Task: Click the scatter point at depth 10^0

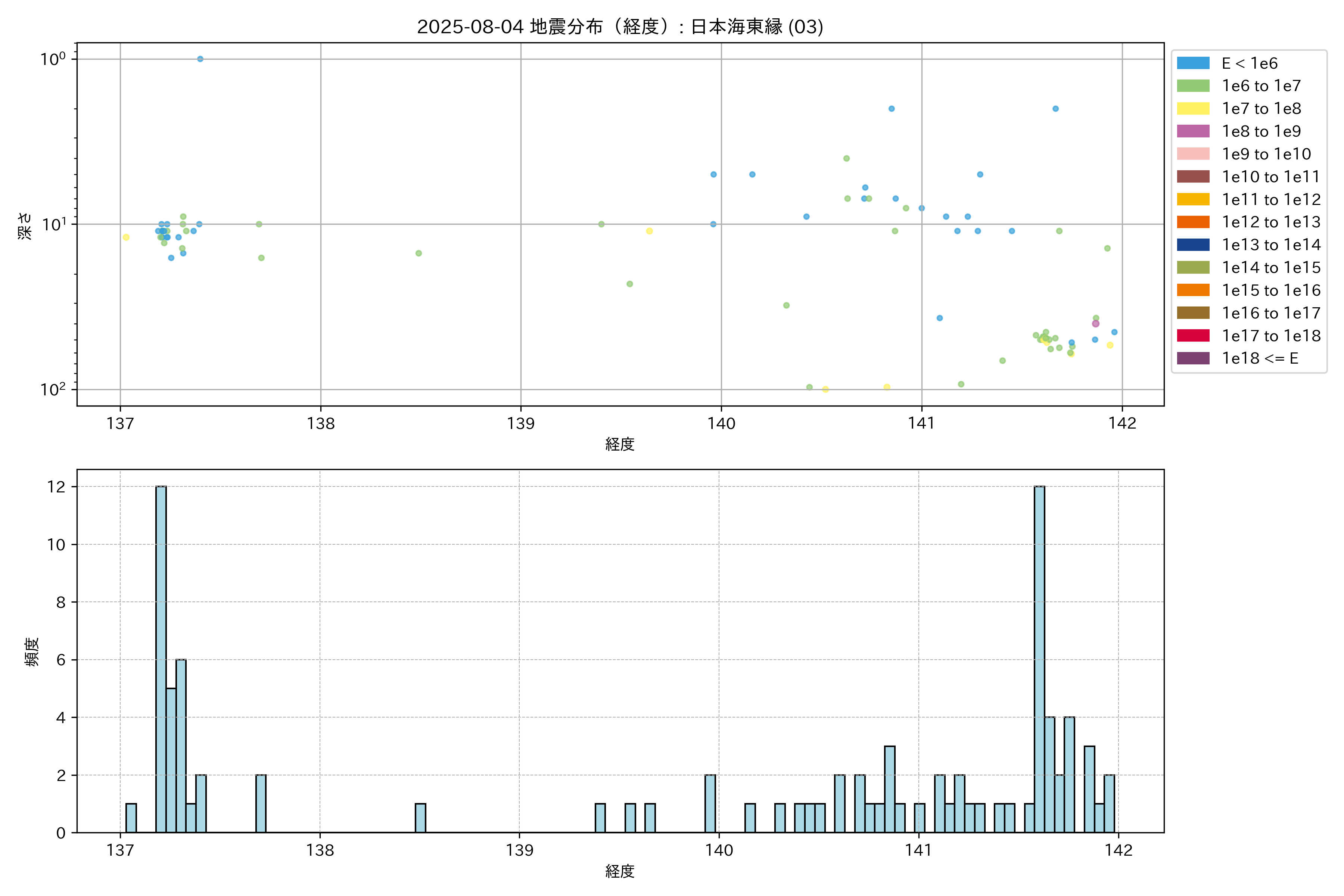Action: click(x=200, y=59)
